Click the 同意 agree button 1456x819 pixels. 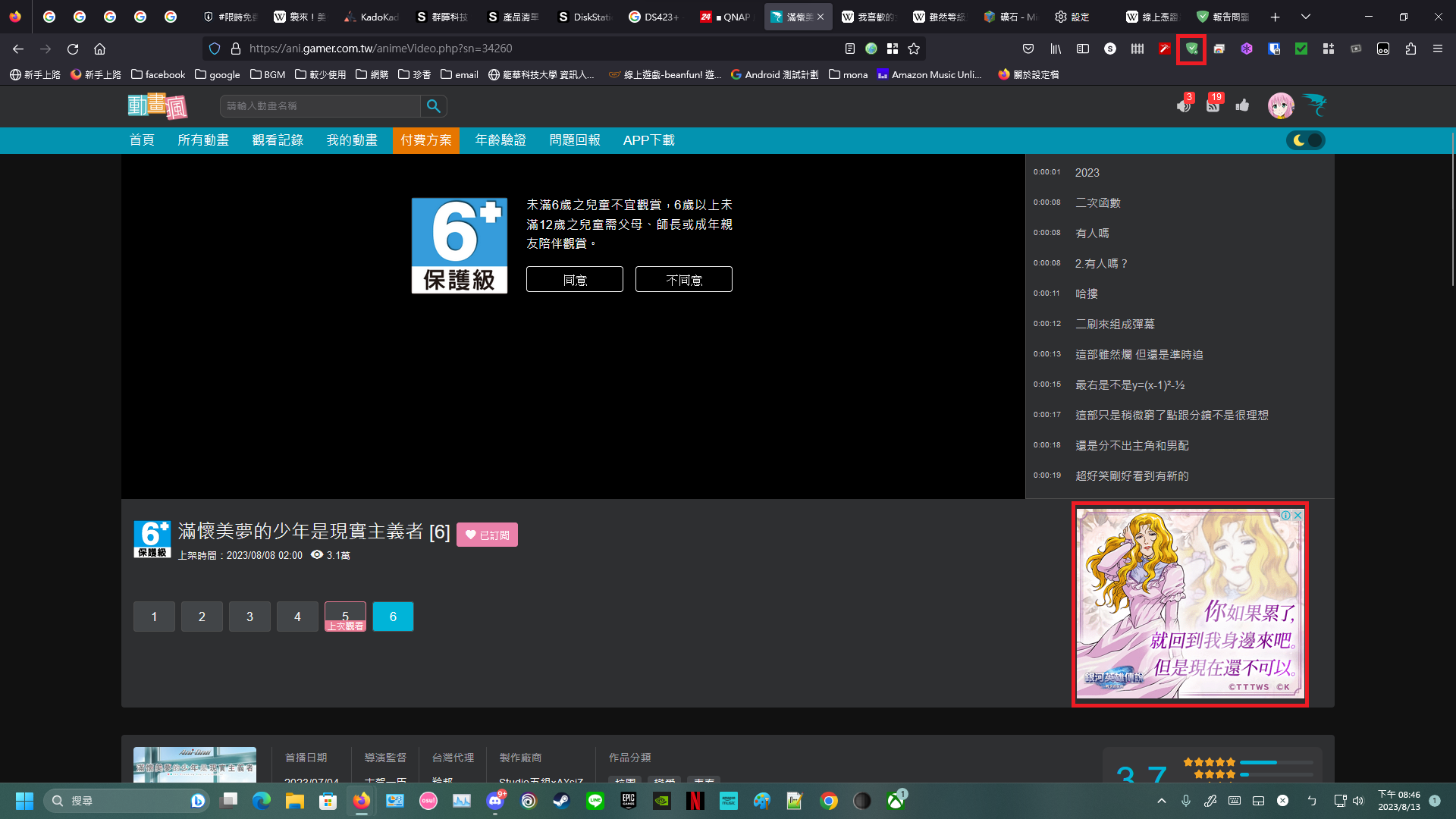(574, 280)
